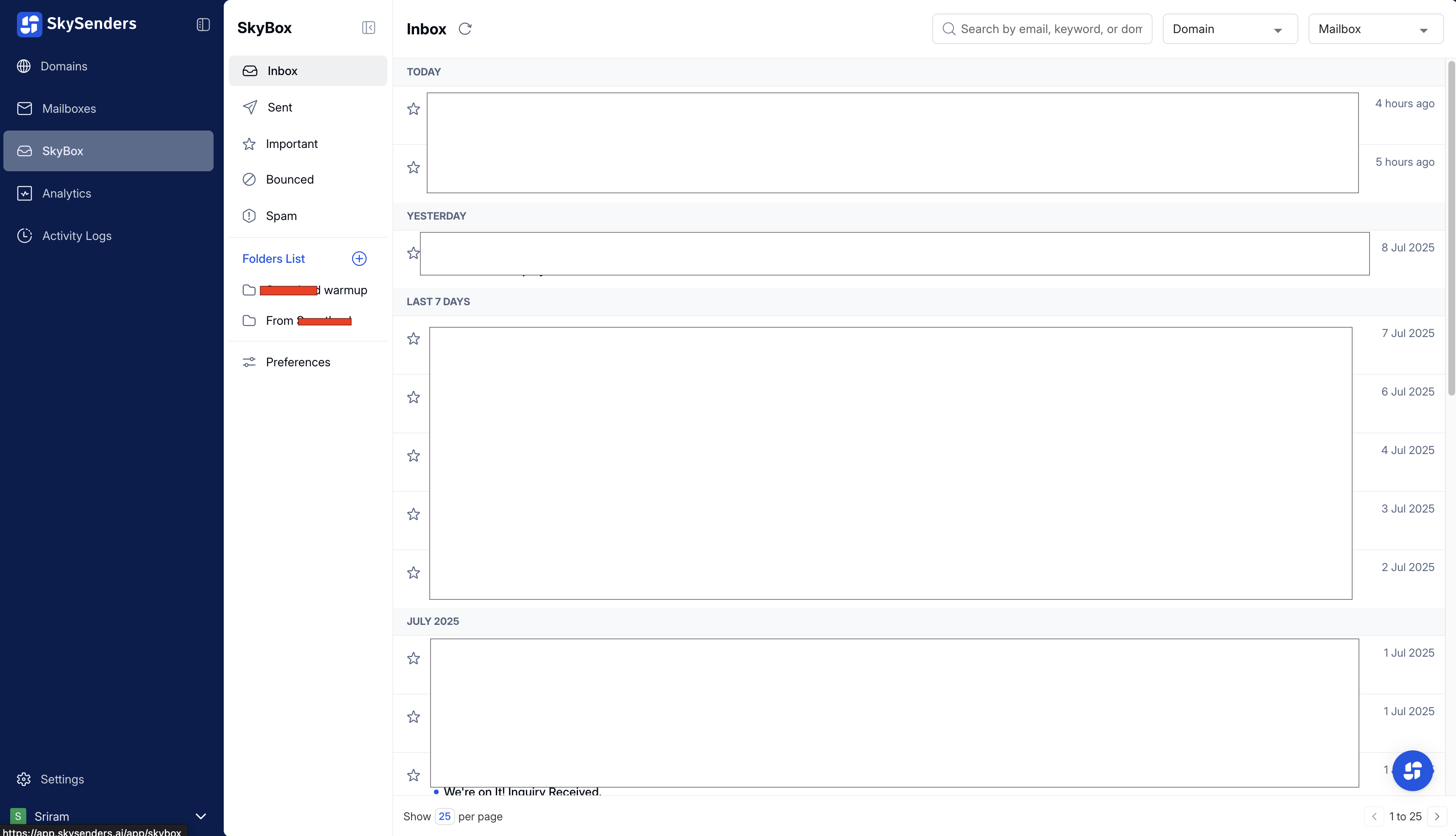Open the Domain filter dropdown
The height and width of the screenshot is (836, 1456).
(1229, 29)
